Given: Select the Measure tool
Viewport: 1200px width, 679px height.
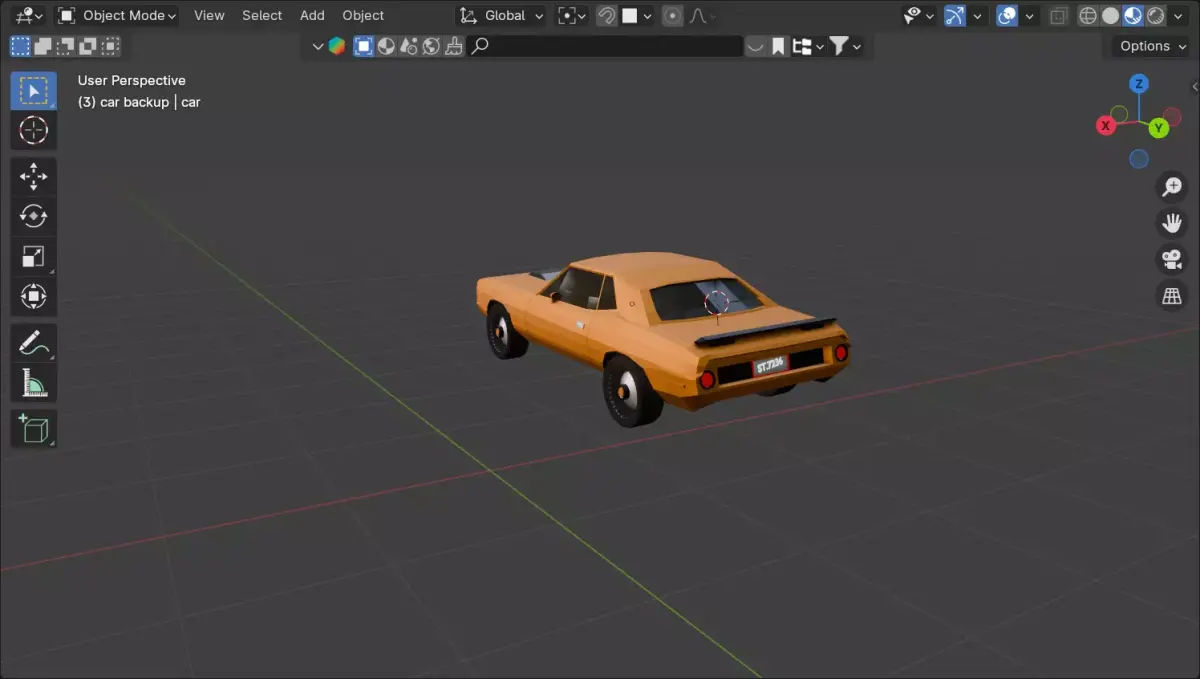Looking at the screenshot, I should pos(33,382).
